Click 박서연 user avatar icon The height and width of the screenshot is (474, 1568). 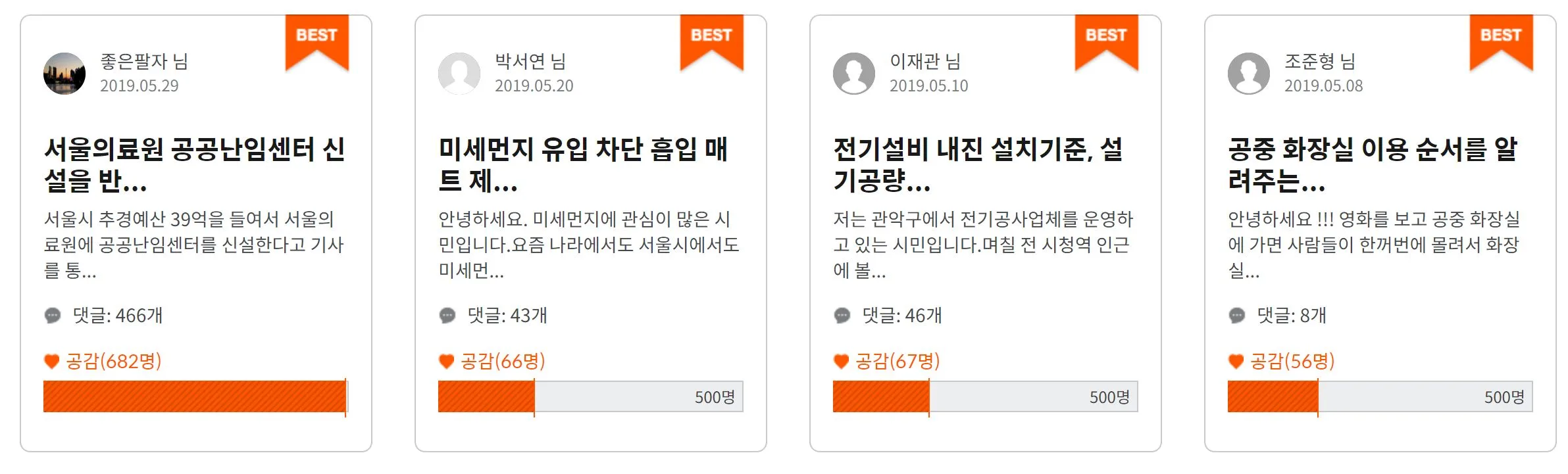click(x=459, y=74)
